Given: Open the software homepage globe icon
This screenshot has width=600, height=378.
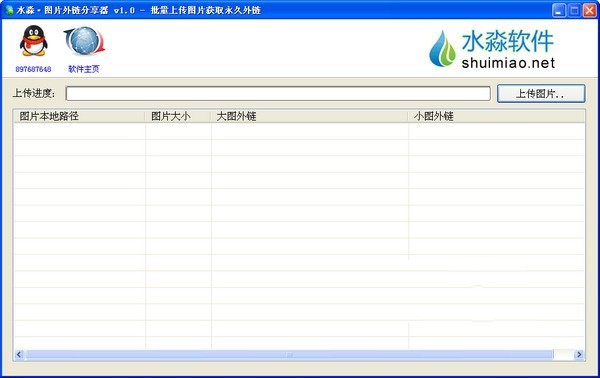Looking at the screenshot, I should [85, 41].
